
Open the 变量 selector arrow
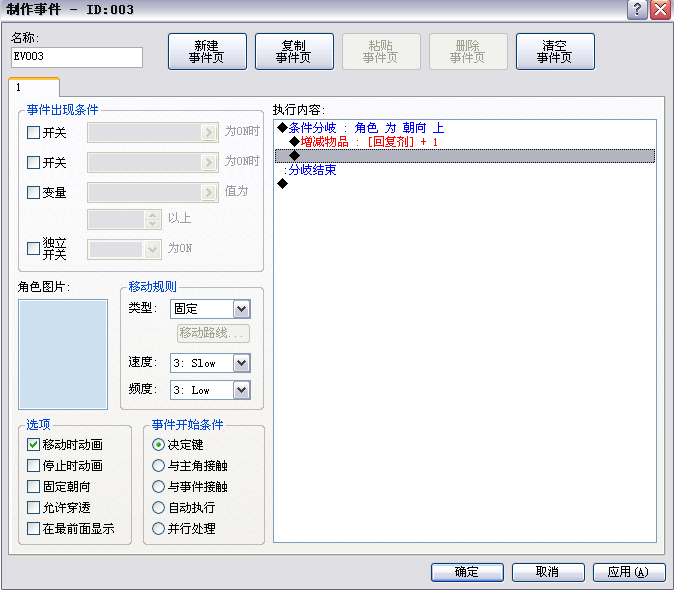point(209,192)
